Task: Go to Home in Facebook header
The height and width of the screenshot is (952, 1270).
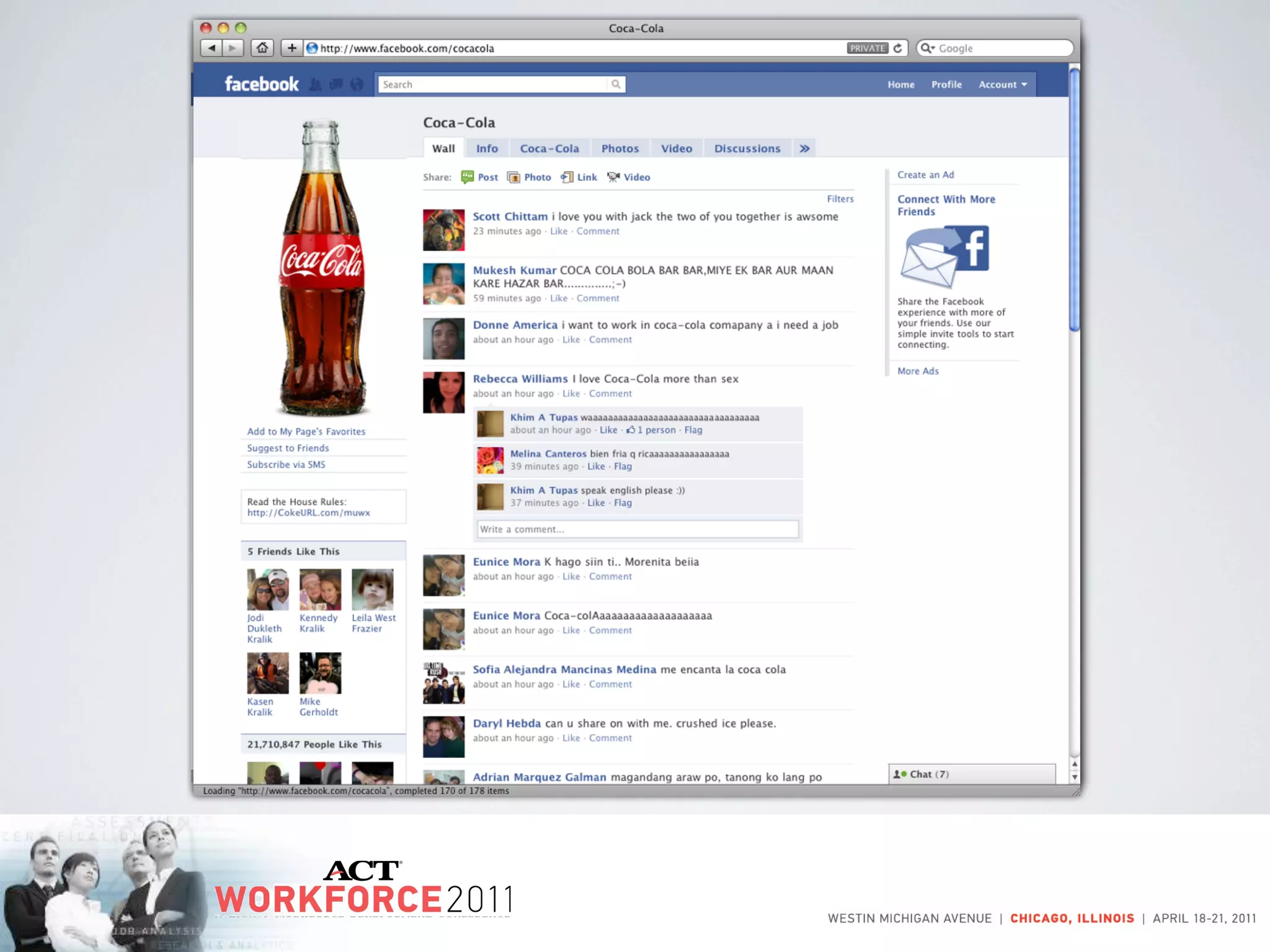Action: point(900,84)
